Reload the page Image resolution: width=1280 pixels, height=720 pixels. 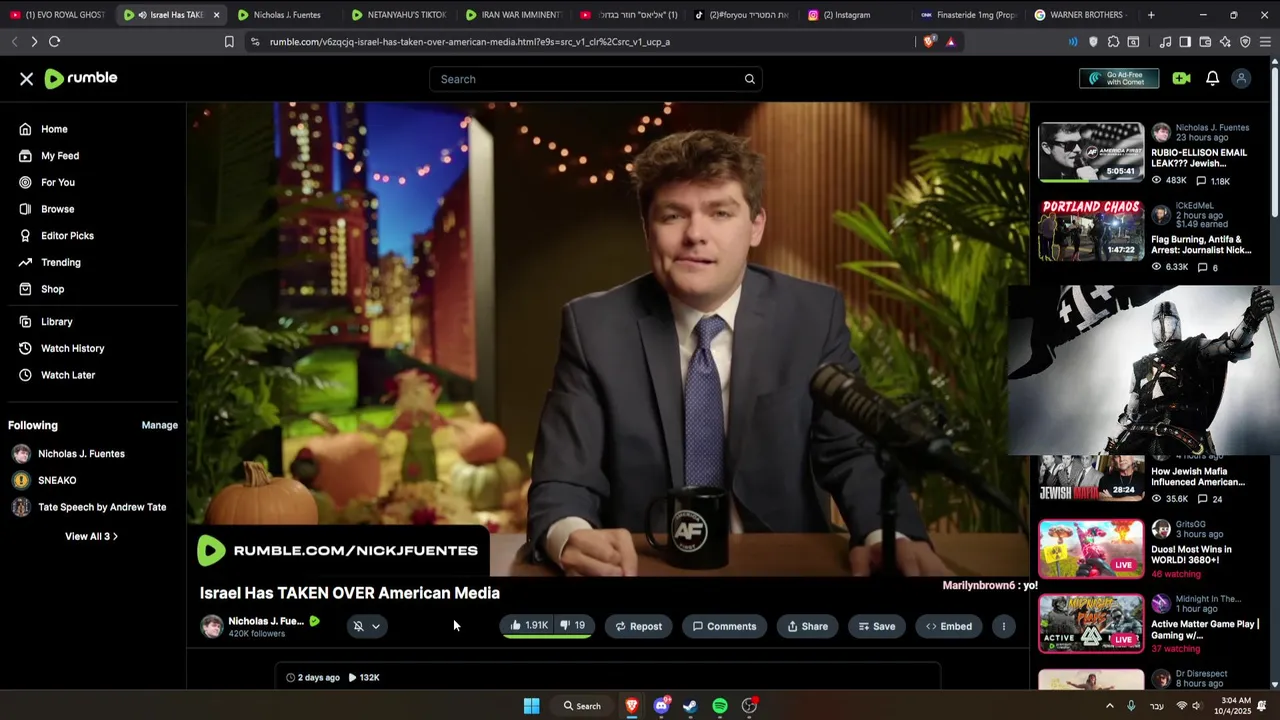(54, 41)
